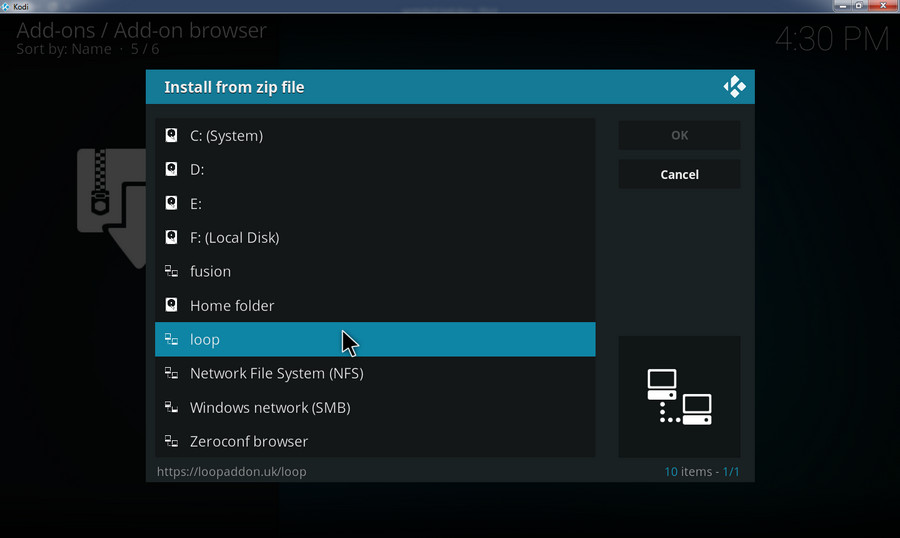The width and height of the screenshot is (900, 538).
Task: Click the drive icon beside Home folder
Action: pyautogui.click(x=171, y=304)
